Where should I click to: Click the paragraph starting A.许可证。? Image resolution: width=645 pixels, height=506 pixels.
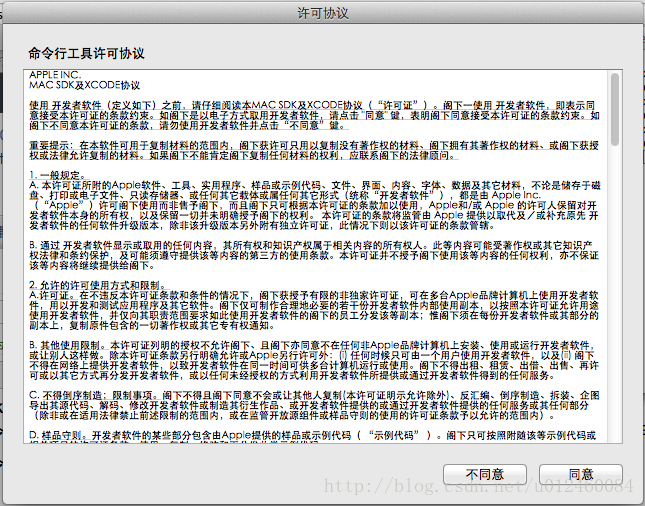click(x=314, y=311)
